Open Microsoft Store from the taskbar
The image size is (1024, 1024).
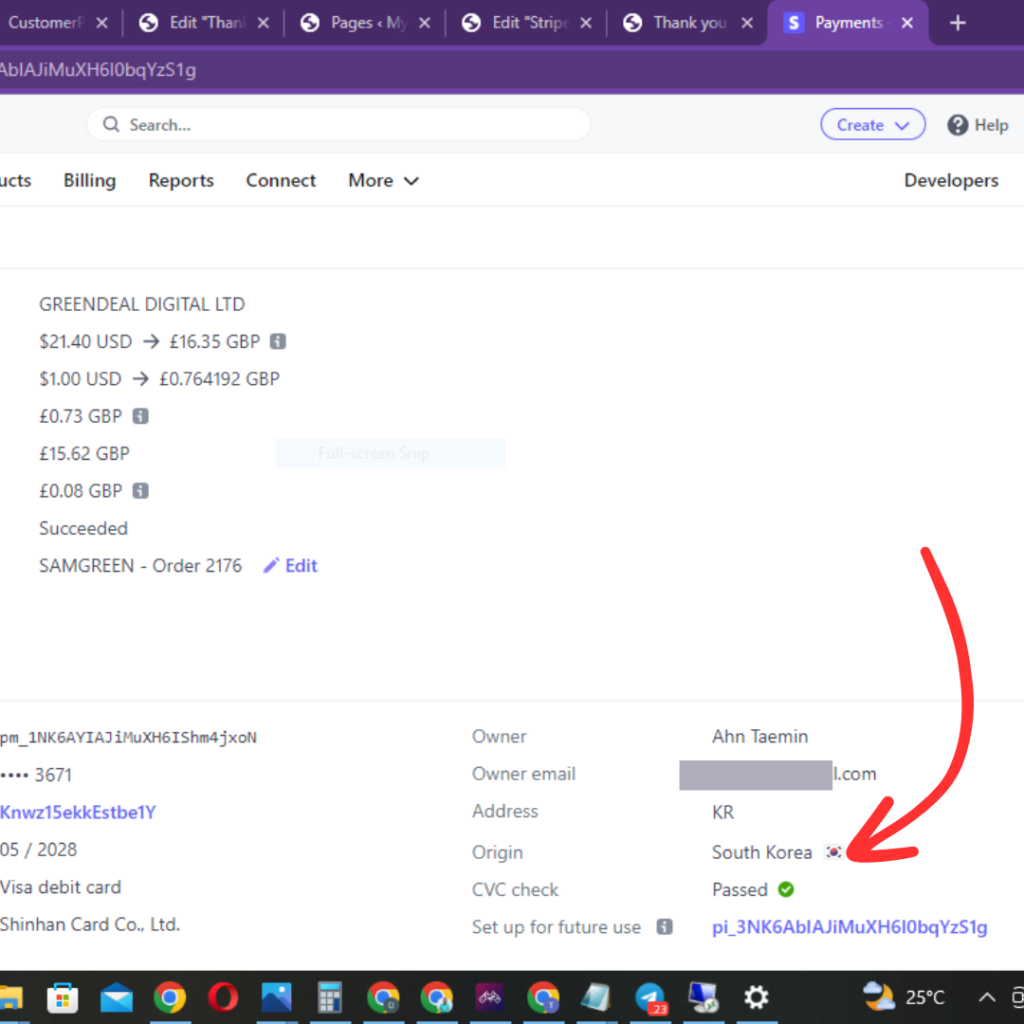coord(63,997)
